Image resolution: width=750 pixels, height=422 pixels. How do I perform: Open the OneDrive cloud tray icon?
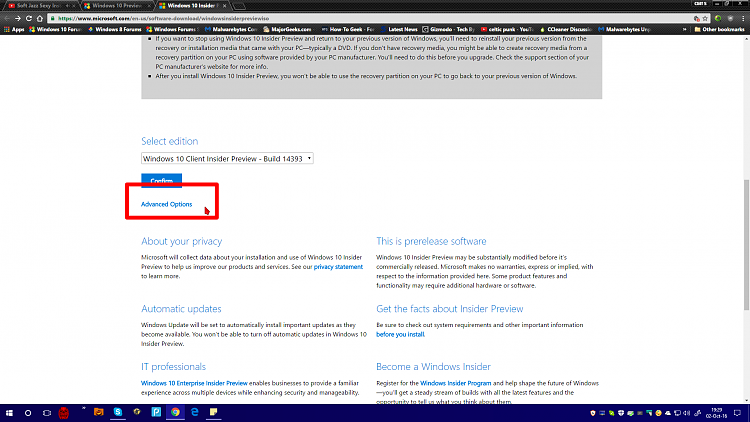tap(668, 413)
